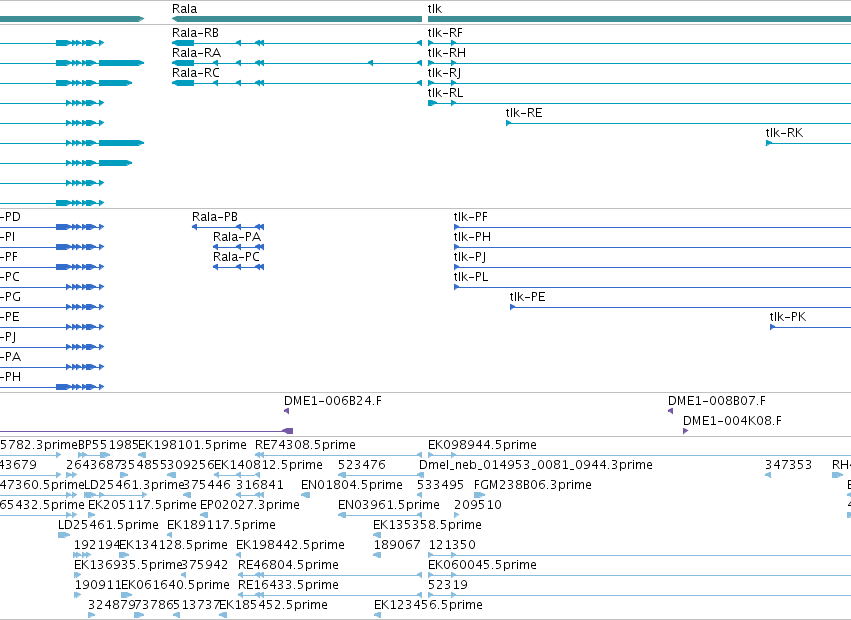The height and width of the screenshot is (620, 851).
Task: Select the Rala-PB protein feature
Action: point(215,217)
